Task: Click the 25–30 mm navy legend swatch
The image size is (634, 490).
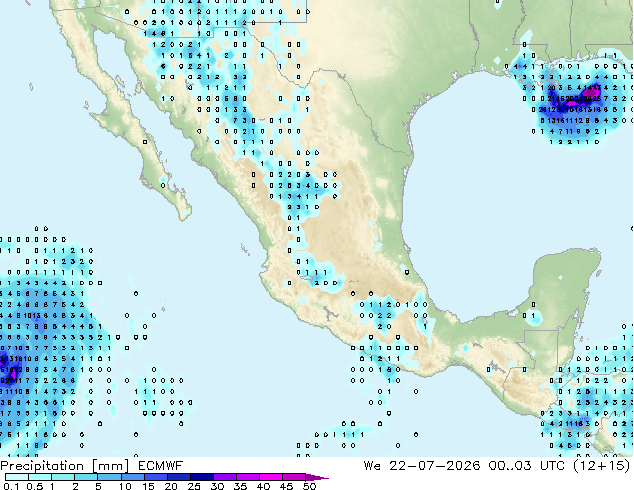Action: (x=201, y=477)
